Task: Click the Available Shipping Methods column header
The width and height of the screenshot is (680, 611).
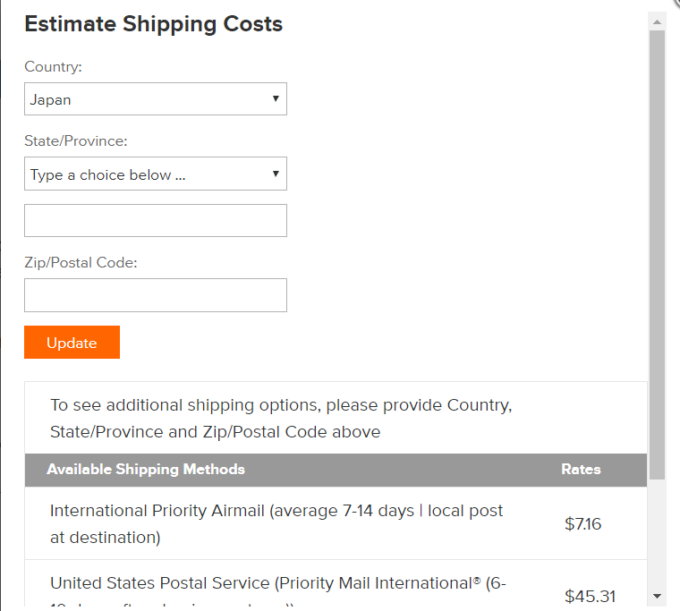Action: (146, 469)
